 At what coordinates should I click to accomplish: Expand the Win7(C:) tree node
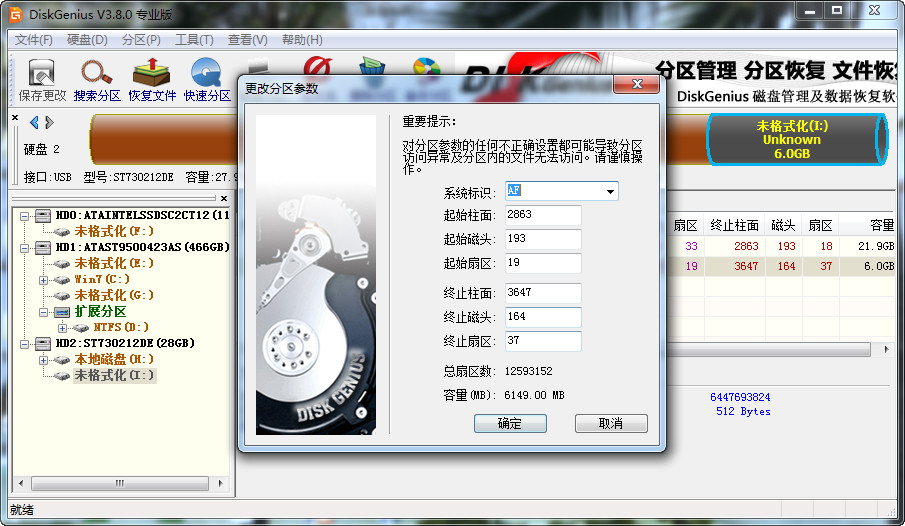click(43, 280)
